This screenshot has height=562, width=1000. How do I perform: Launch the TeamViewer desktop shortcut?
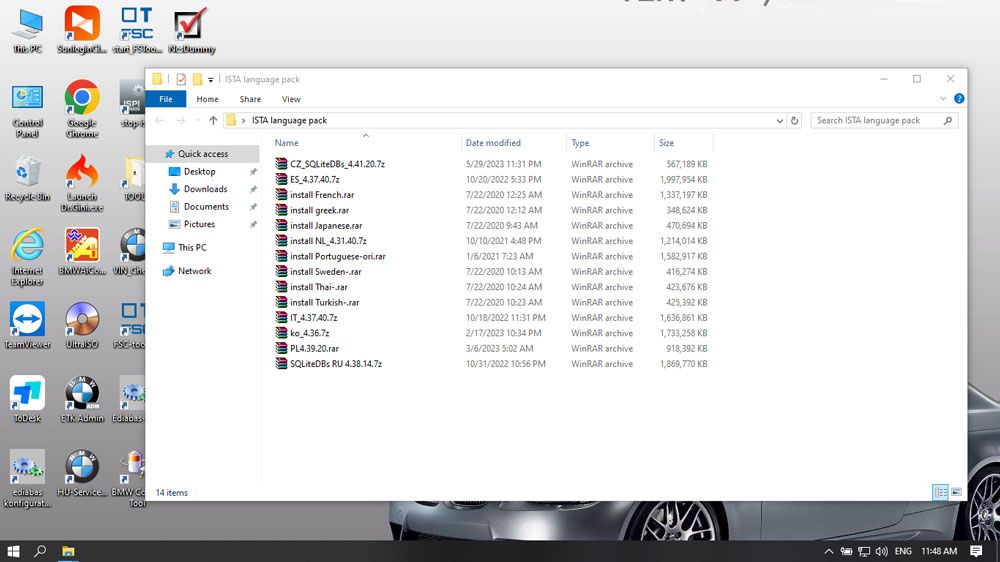point(27,325)
